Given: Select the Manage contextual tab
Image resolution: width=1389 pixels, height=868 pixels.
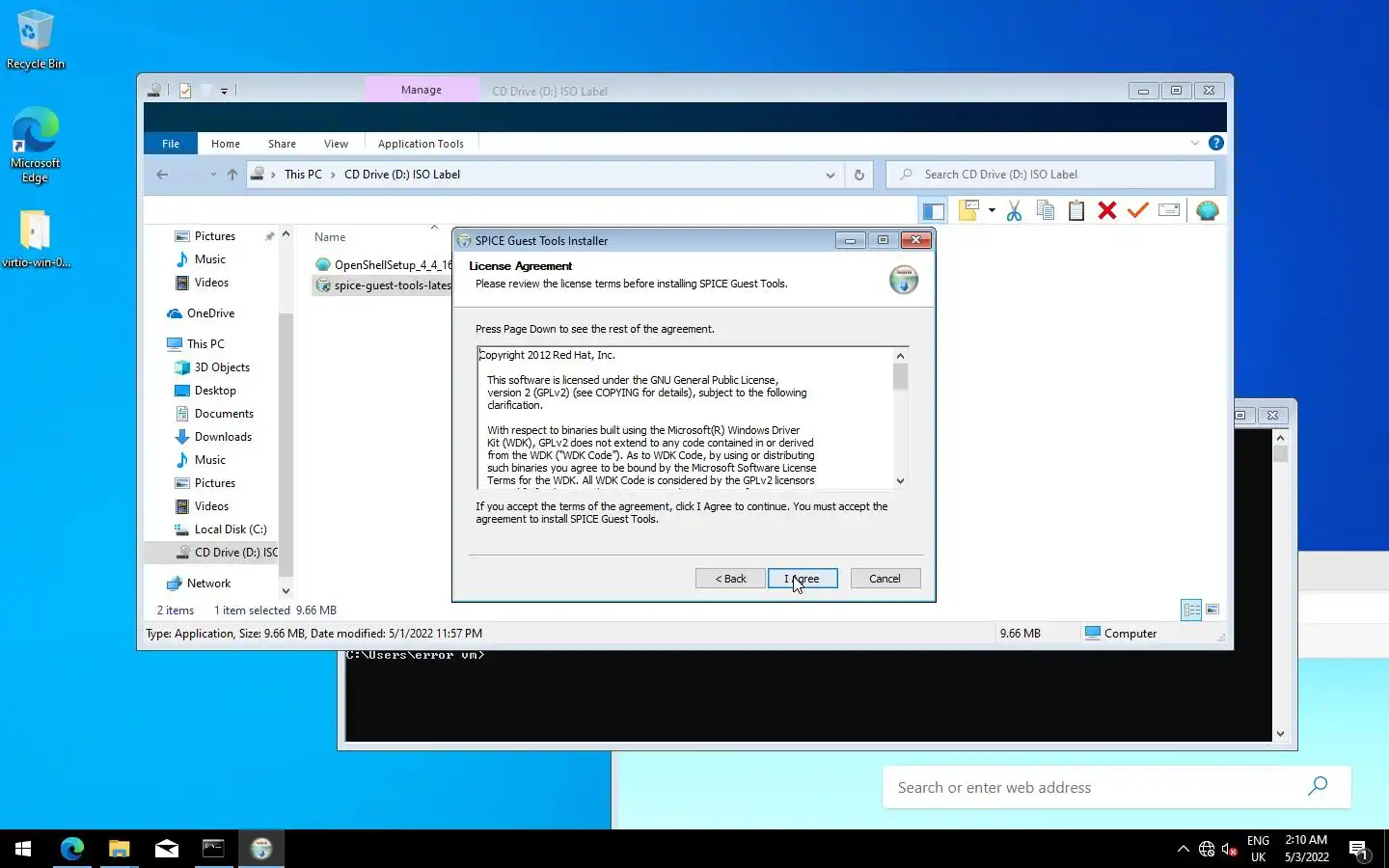Looking at the screenshot, I should click(422, 90).
